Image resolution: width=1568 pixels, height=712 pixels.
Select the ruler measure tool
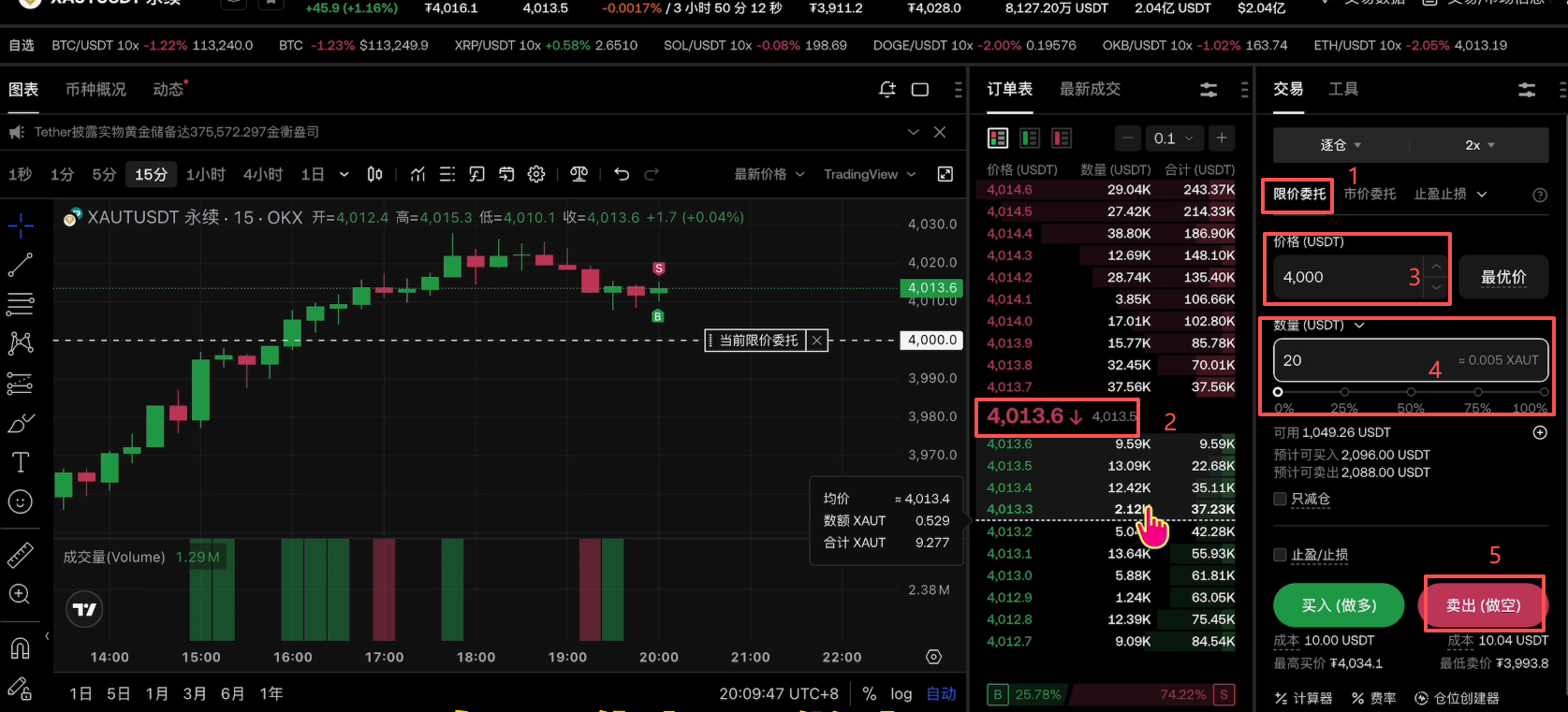[x=21, y=555]
